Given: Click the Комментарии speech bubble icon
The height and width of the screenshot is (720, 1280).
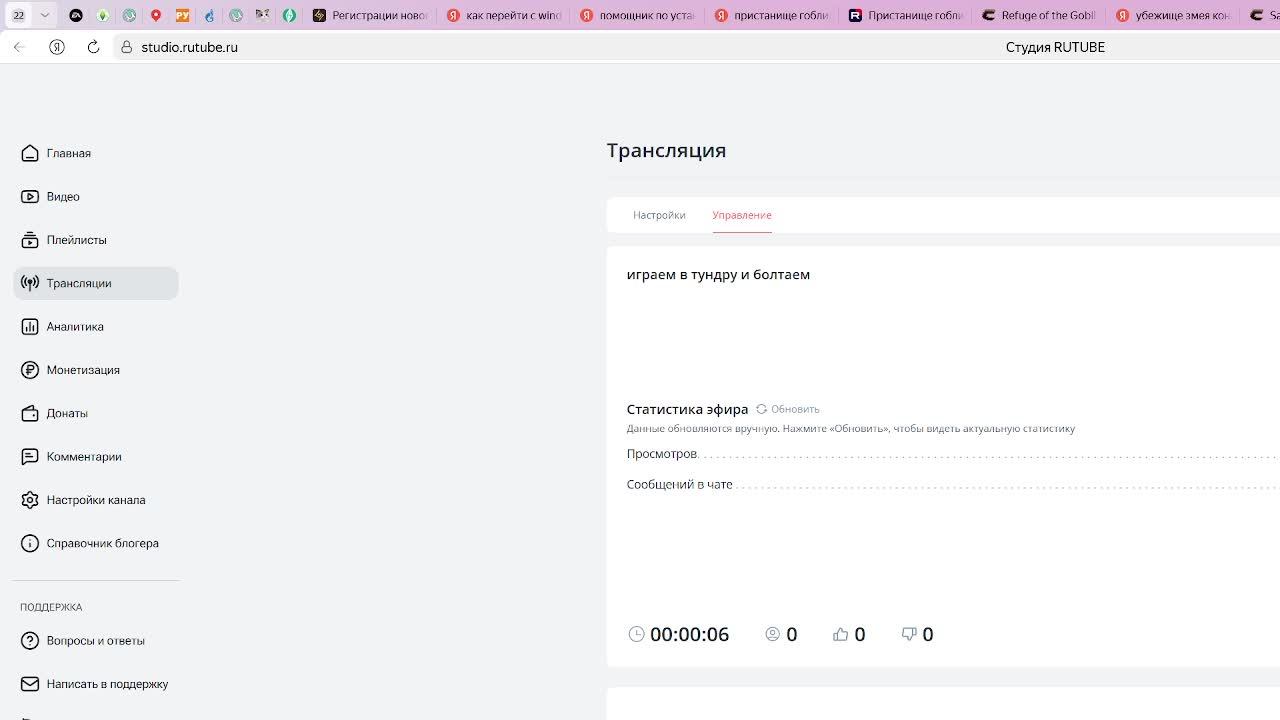Looking at the screenshot, I should (x=30, y=456).
